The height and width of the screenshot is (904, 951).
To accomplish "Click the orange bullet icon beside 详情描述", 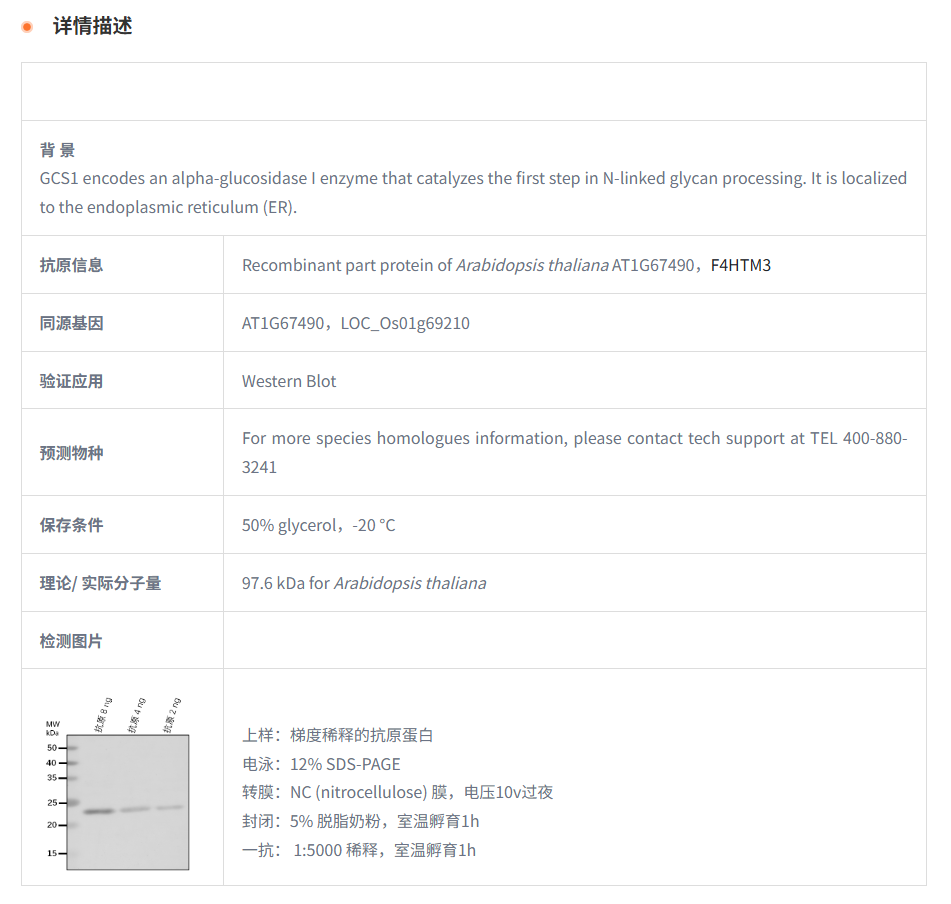I will coord(27,27).
